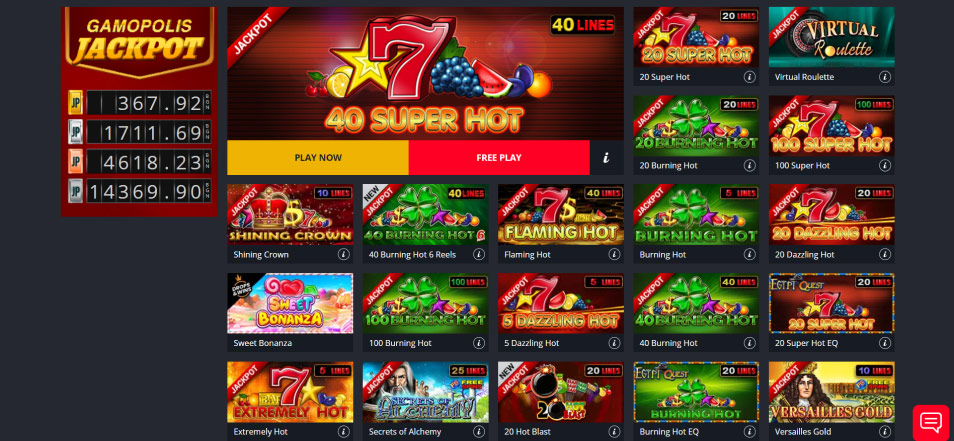Click the red FREE PLAY button
This screenshot has height=441, width=954.
coord(499,158)
